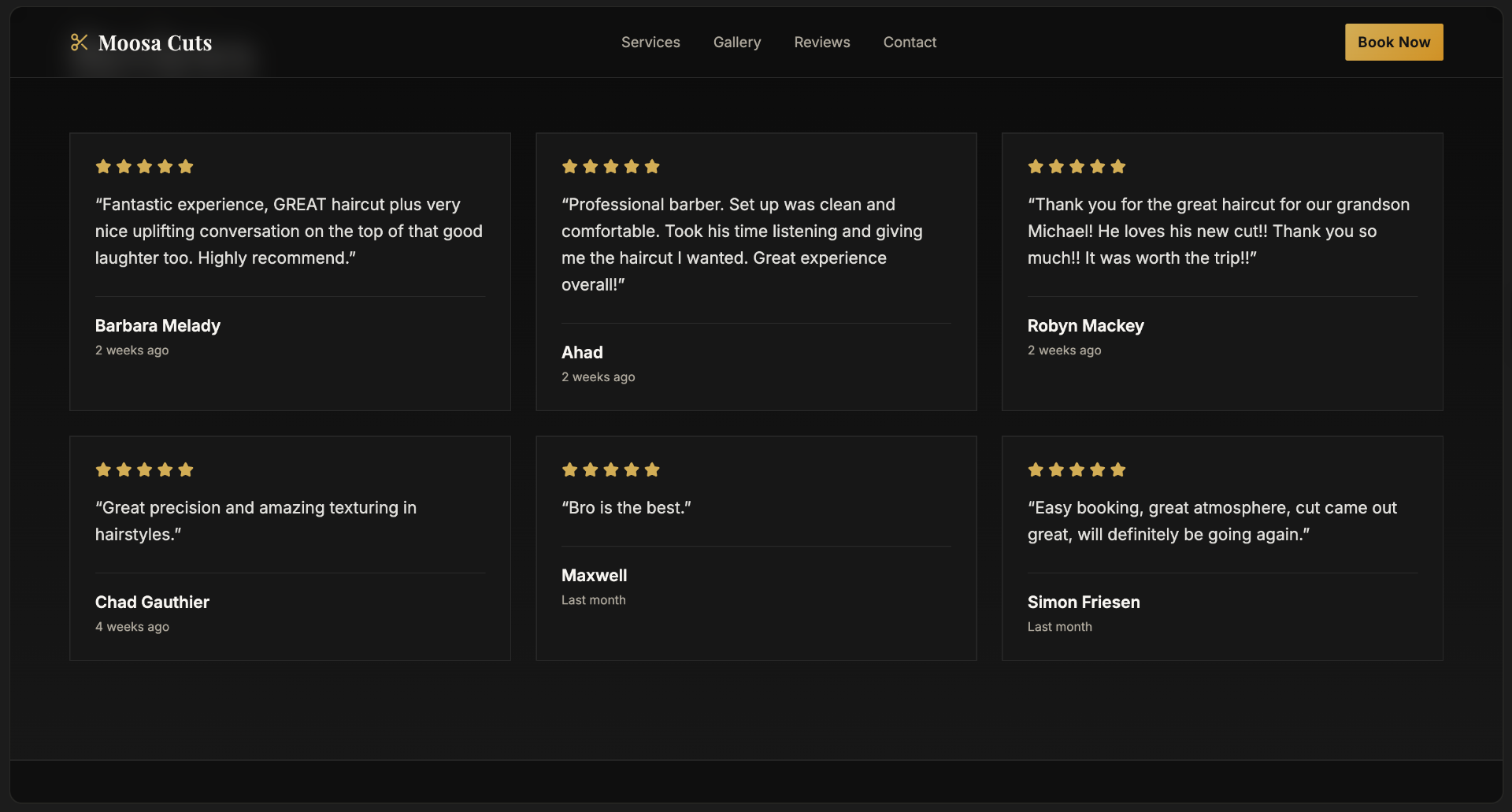Screen dimensions: 1512x812
Task: Click "2 weeks ago" under Barbara Melady
Action: [132, 350]
